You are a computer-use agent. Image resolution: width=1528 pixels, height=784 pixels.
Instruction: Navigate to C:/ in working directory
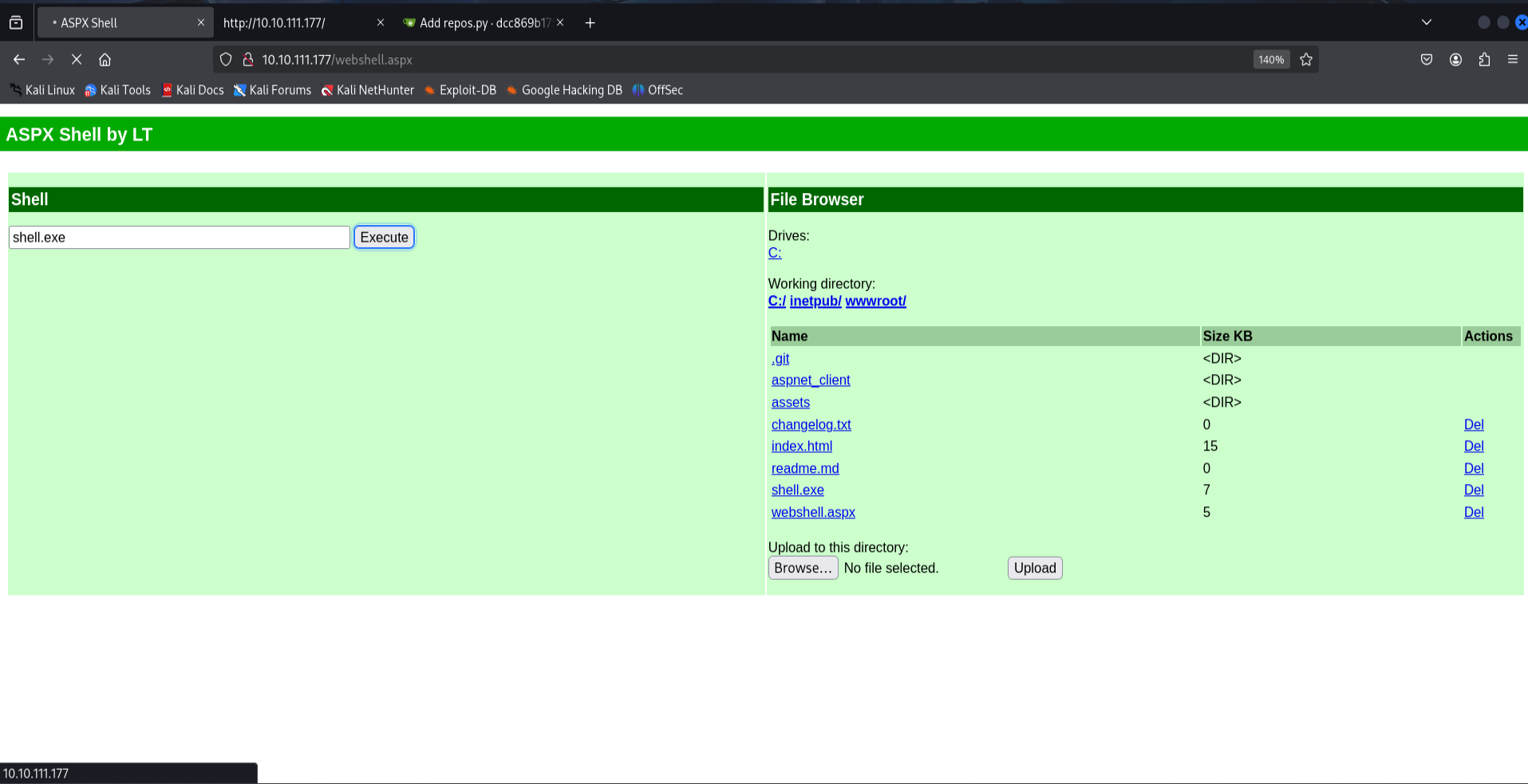click(776, 301)
